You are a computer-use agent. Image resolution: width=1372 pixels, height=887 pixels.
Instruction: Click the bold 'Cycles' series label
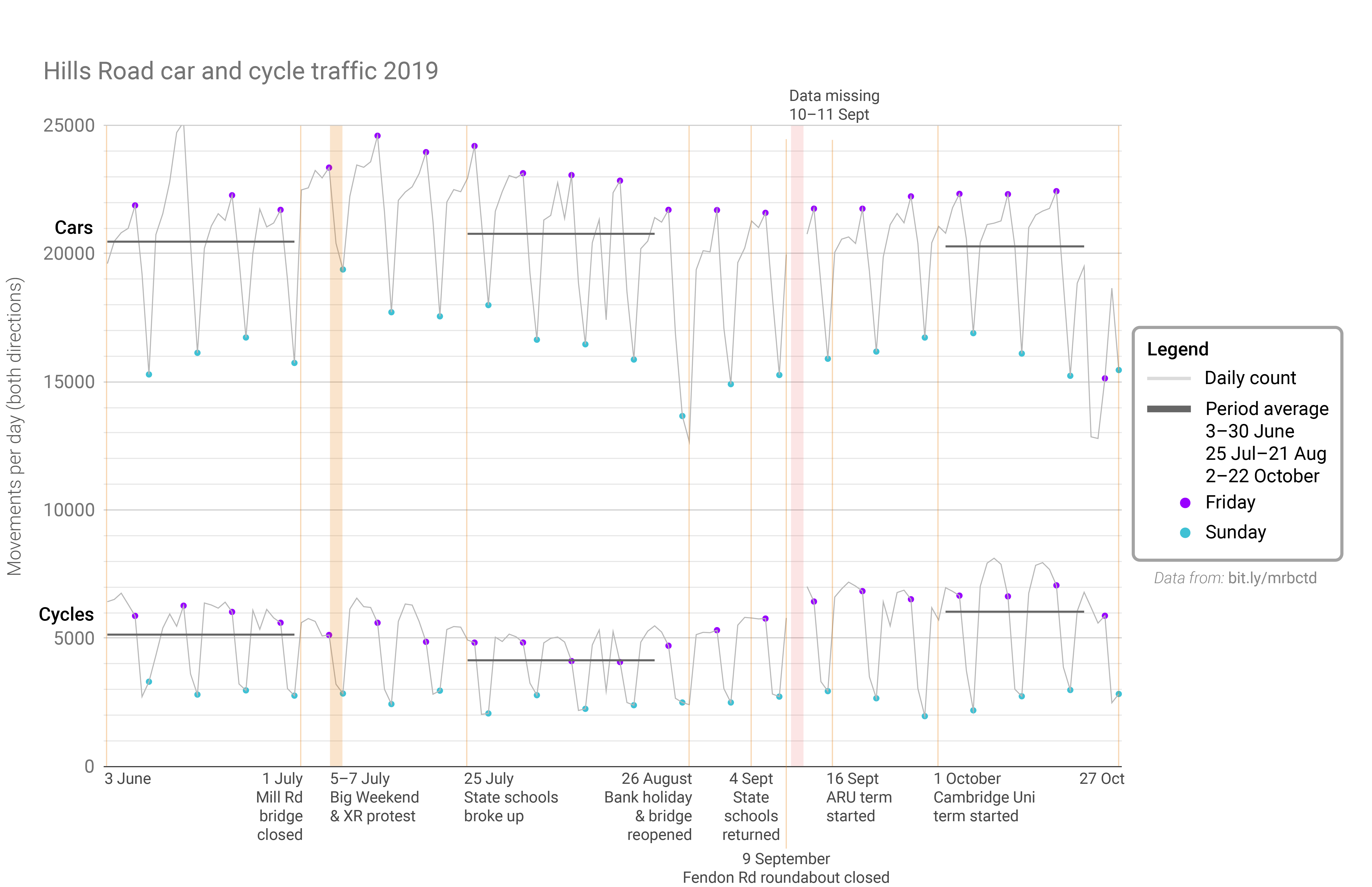pos(66,615)
